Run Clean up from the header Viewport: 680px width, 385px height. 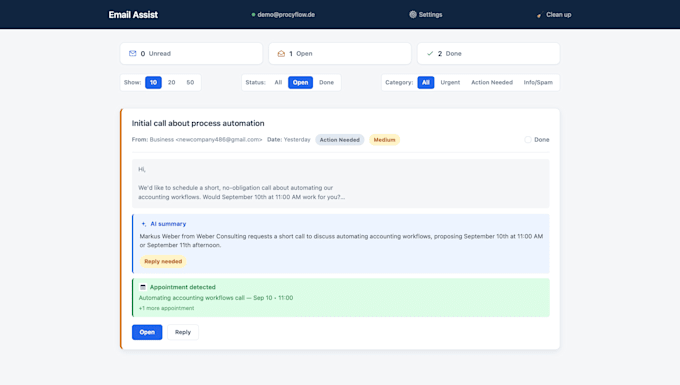pos(554,15)
